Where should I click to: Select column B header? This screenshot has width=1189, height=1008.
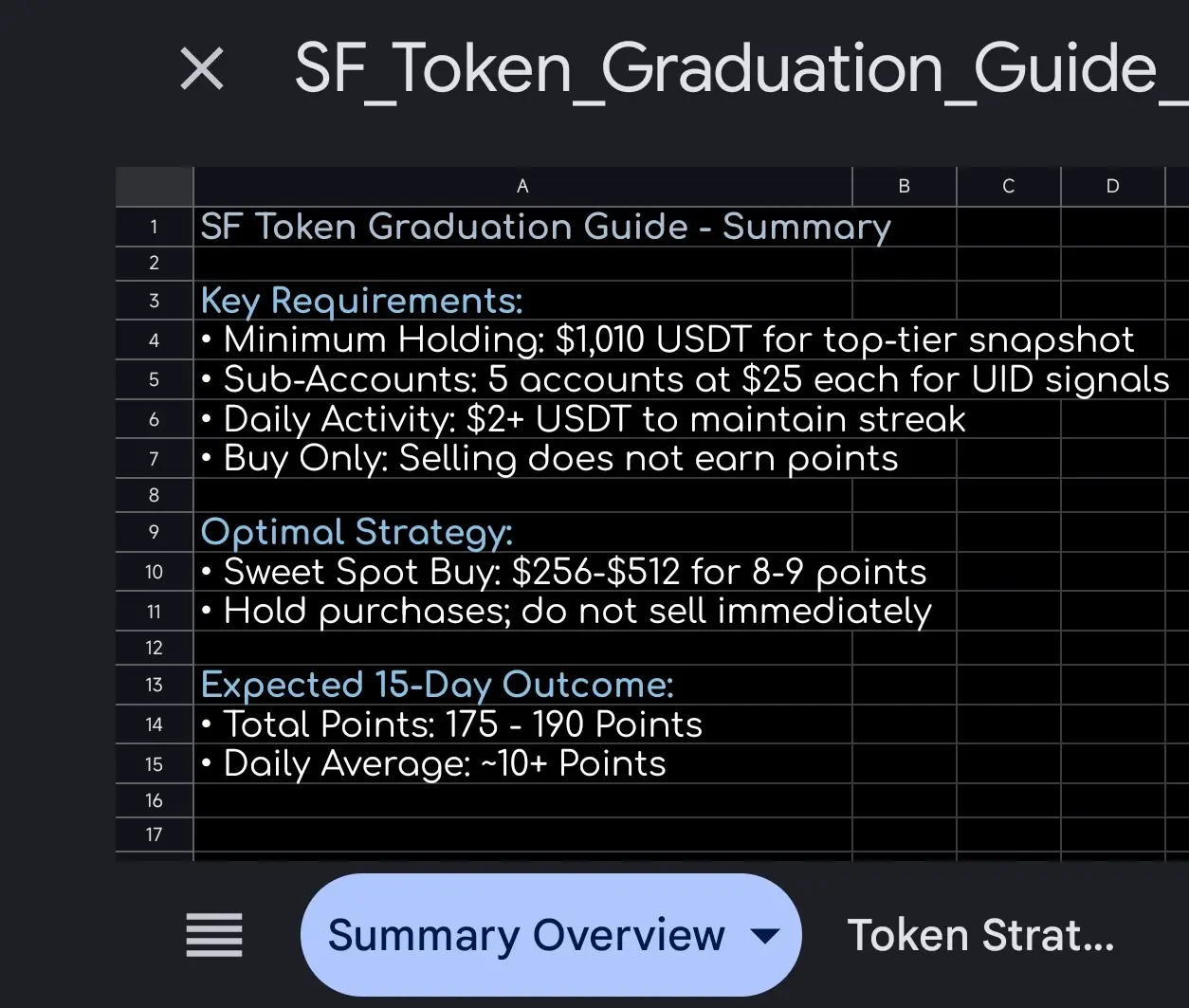(x=904, y=187)
